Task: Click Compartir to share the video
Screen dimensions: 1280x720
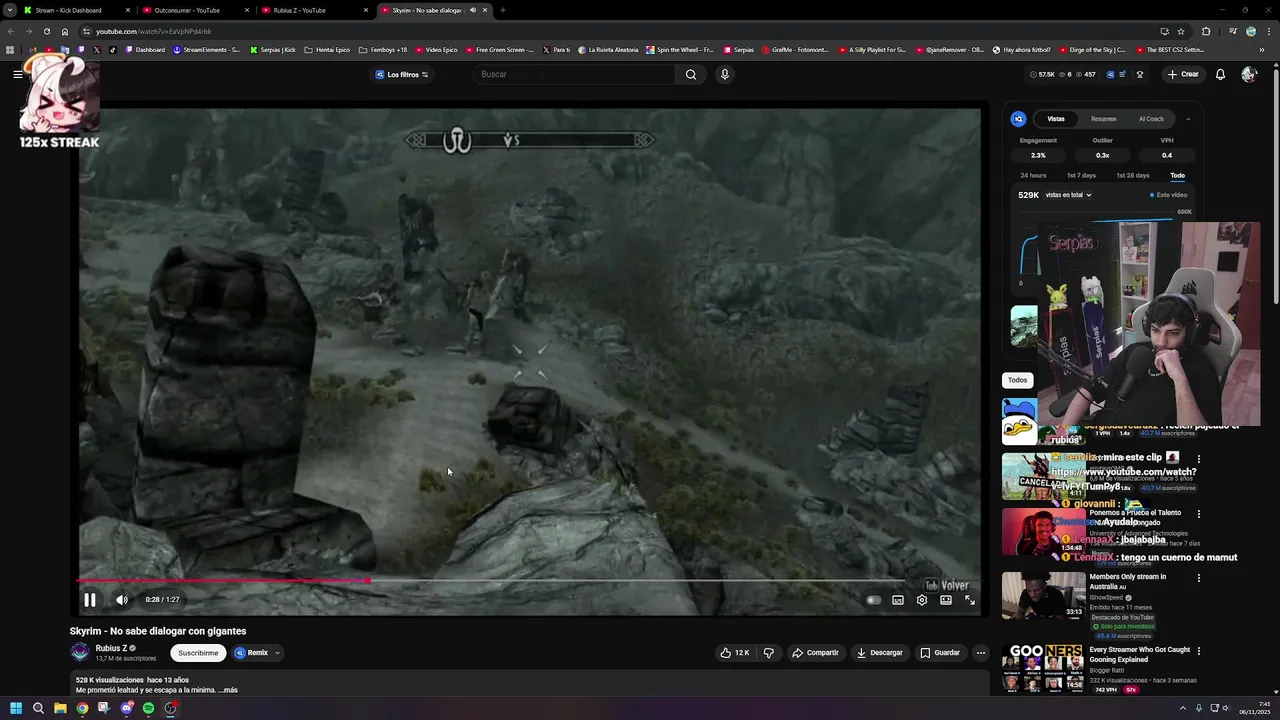Action: tap(815, 653)
